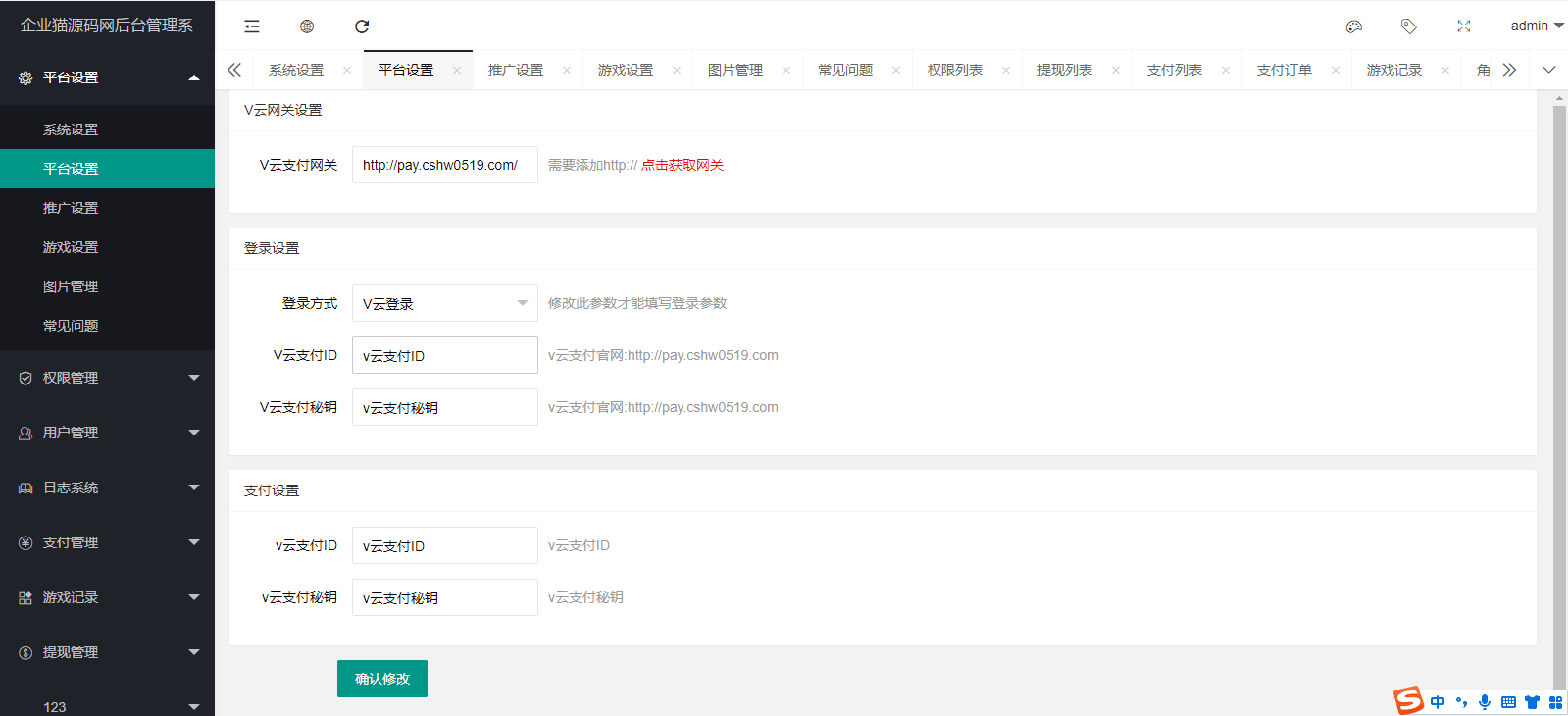Open the website globe icon
Image resolution: width=1568 pixels, height=716 pixels.
(x=307, y=26)
